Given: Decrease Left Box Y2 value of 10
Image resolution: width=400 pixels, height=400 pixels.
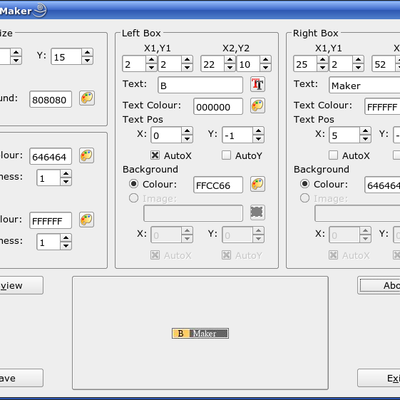Looking at the screenshot, I should point(266,67).
